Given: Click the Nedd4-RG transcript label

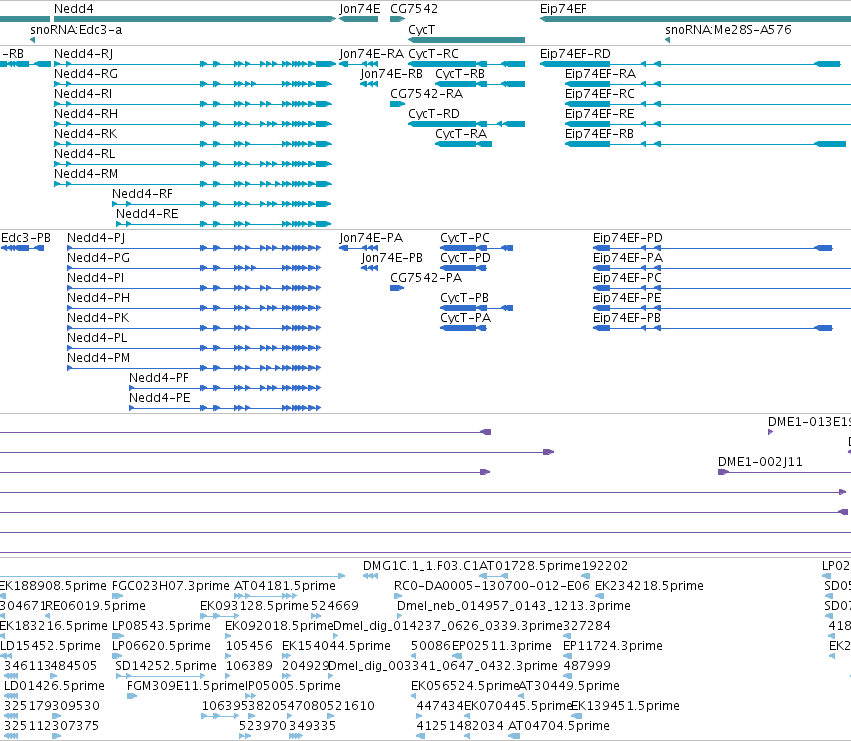Looking at the screenshot, I should 86,74.
